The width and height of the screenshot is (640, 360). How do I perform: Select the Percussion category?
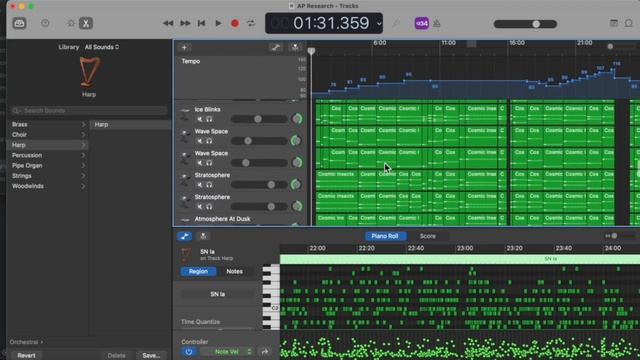tap(27, 155)
